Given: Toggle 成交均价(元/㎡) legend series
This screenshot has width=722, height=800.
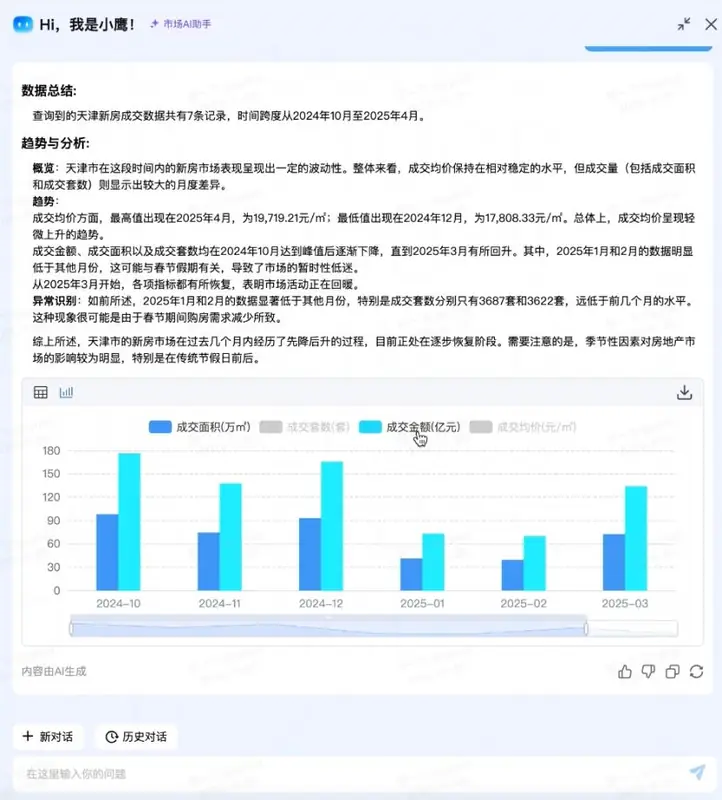Looking at the screenshot, I should [522, 427].
